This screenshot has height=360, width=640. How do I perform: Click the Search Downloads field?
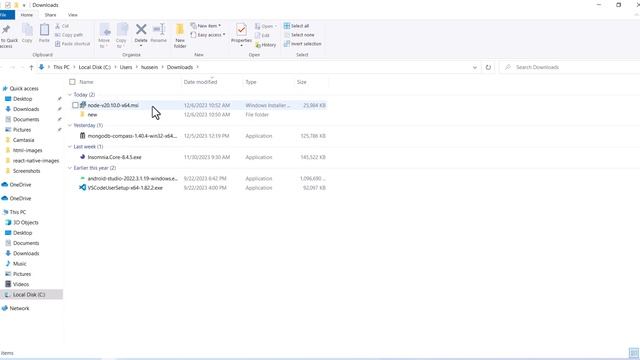pyautogui.click(x=570, y=67)
